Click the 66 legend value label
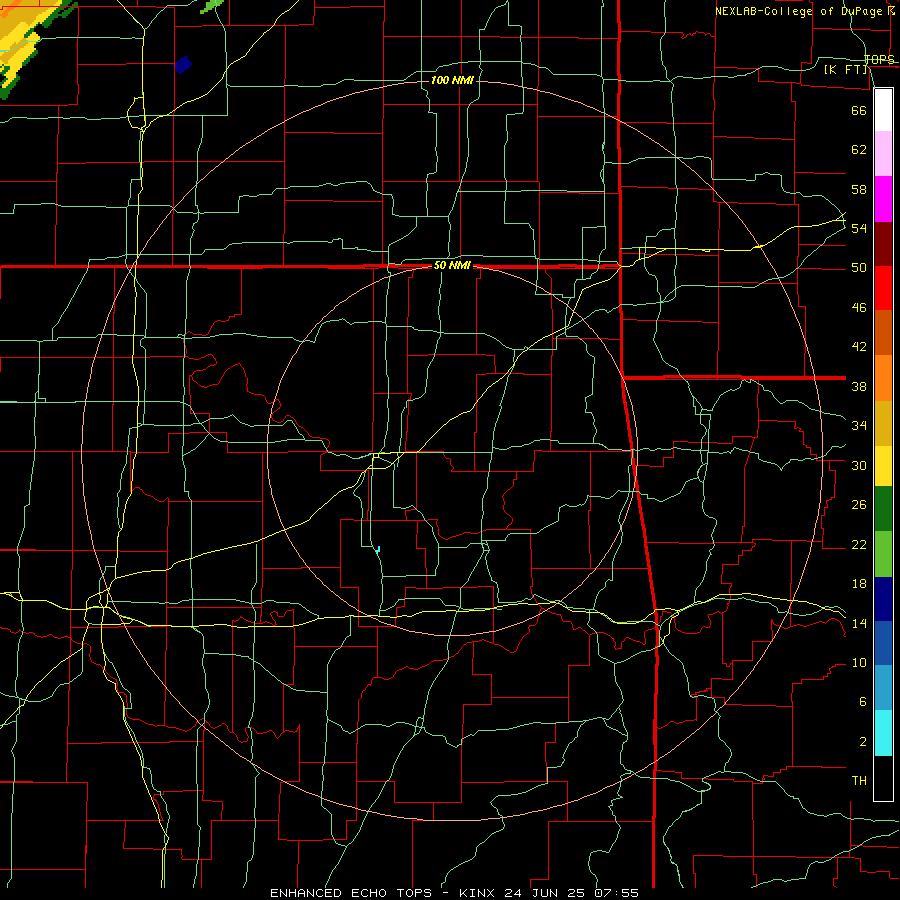Image resolution: width=900 pixels, height=900 pixels. (x=859, y=111)
